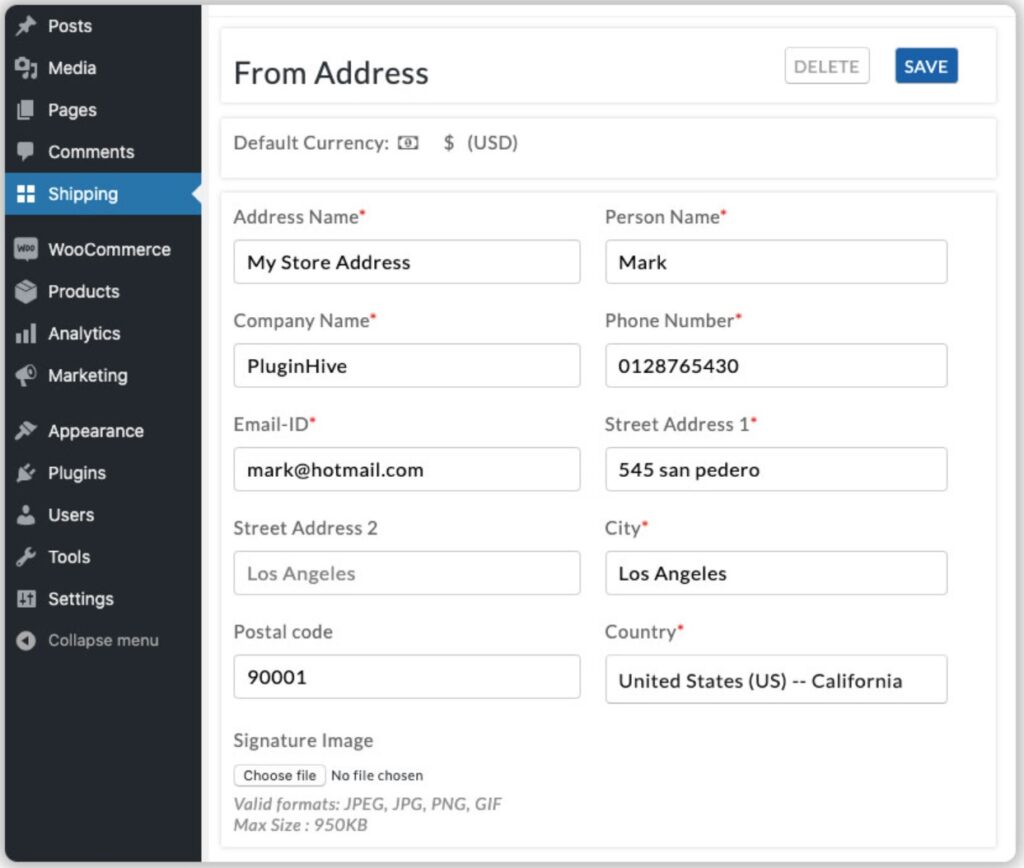Click the Plugins plug icon
Screen dimensions: 1024x868
(x=25, y=473)
